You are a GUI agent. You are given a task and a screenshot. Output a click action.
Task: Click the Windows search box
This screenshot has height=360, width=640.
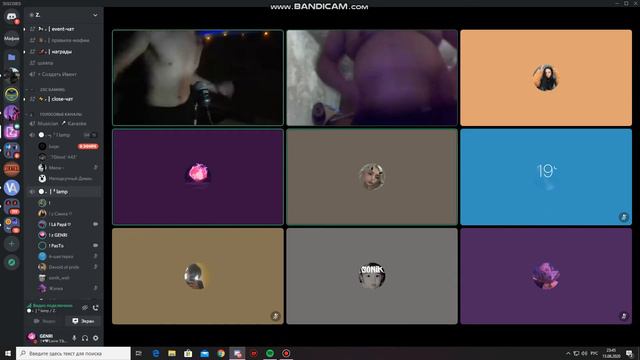(x=73, y=353)
